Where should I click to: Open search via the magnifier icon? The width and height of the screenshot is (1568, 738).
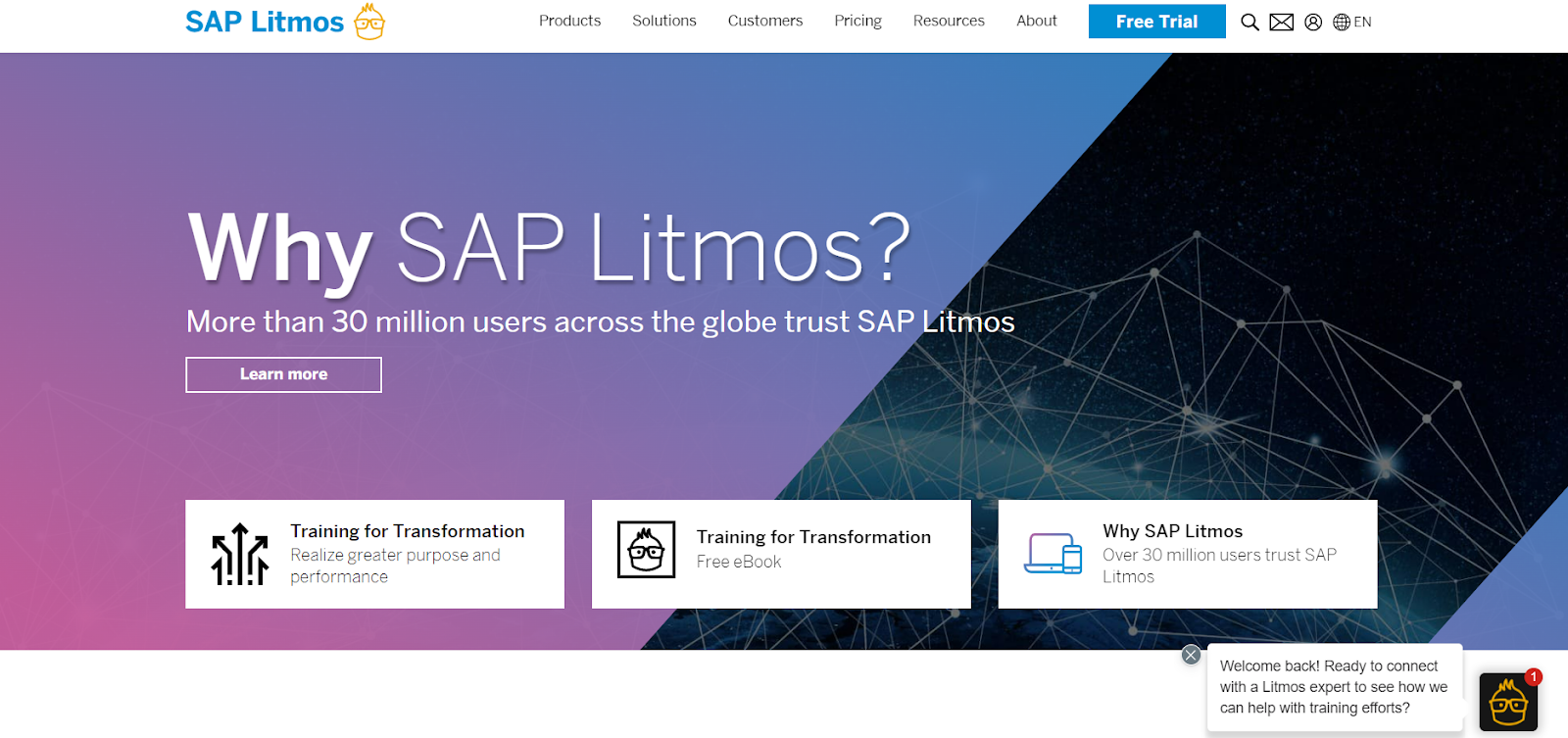coord(1249,22)
